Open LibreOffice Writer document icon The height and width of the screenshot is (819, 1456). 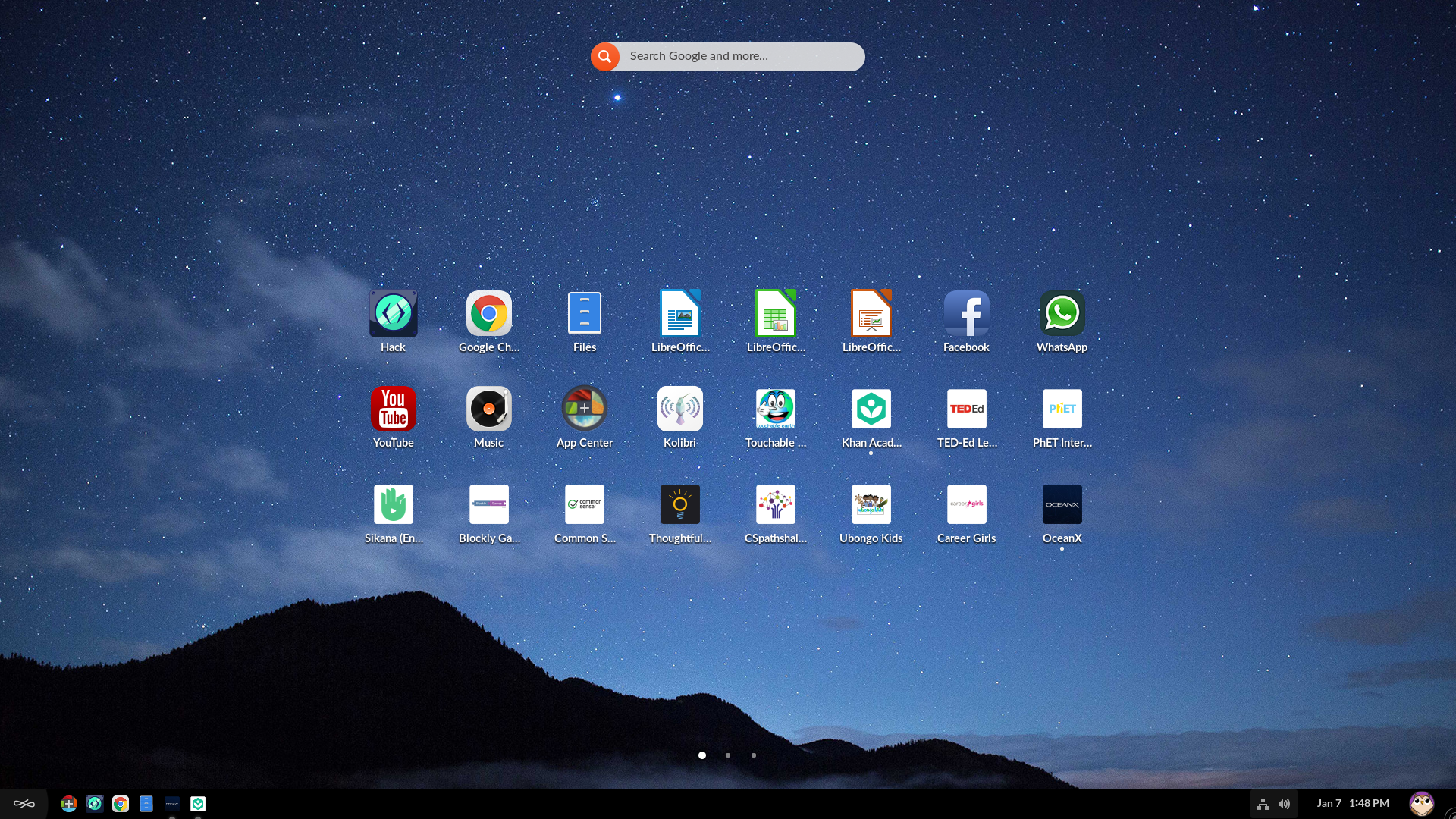[x=679, y=313]
